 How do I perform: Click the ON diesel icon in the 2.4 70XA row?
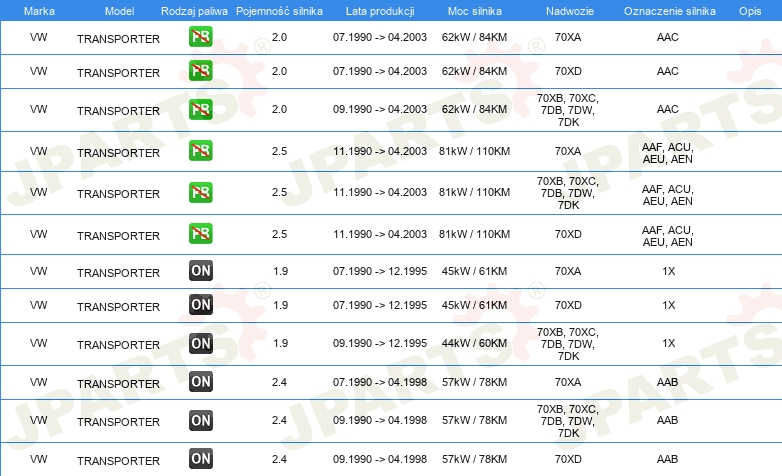[x=200, y=382]
